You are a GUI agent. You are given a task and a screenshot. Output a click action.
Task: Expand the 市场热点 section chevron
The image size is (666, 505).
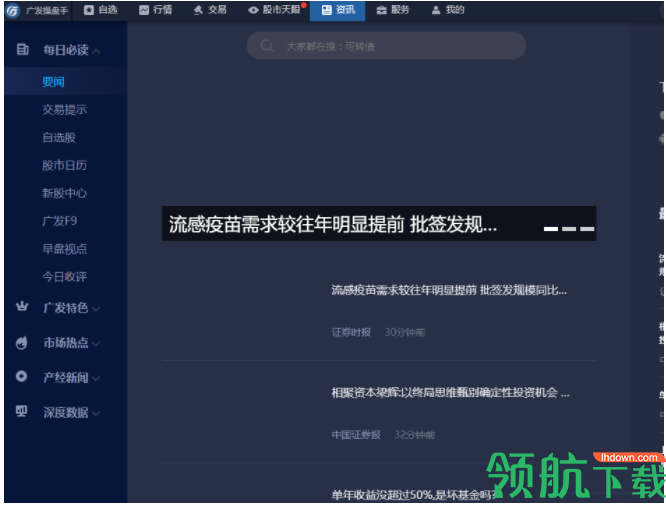(x=96, y=344)
